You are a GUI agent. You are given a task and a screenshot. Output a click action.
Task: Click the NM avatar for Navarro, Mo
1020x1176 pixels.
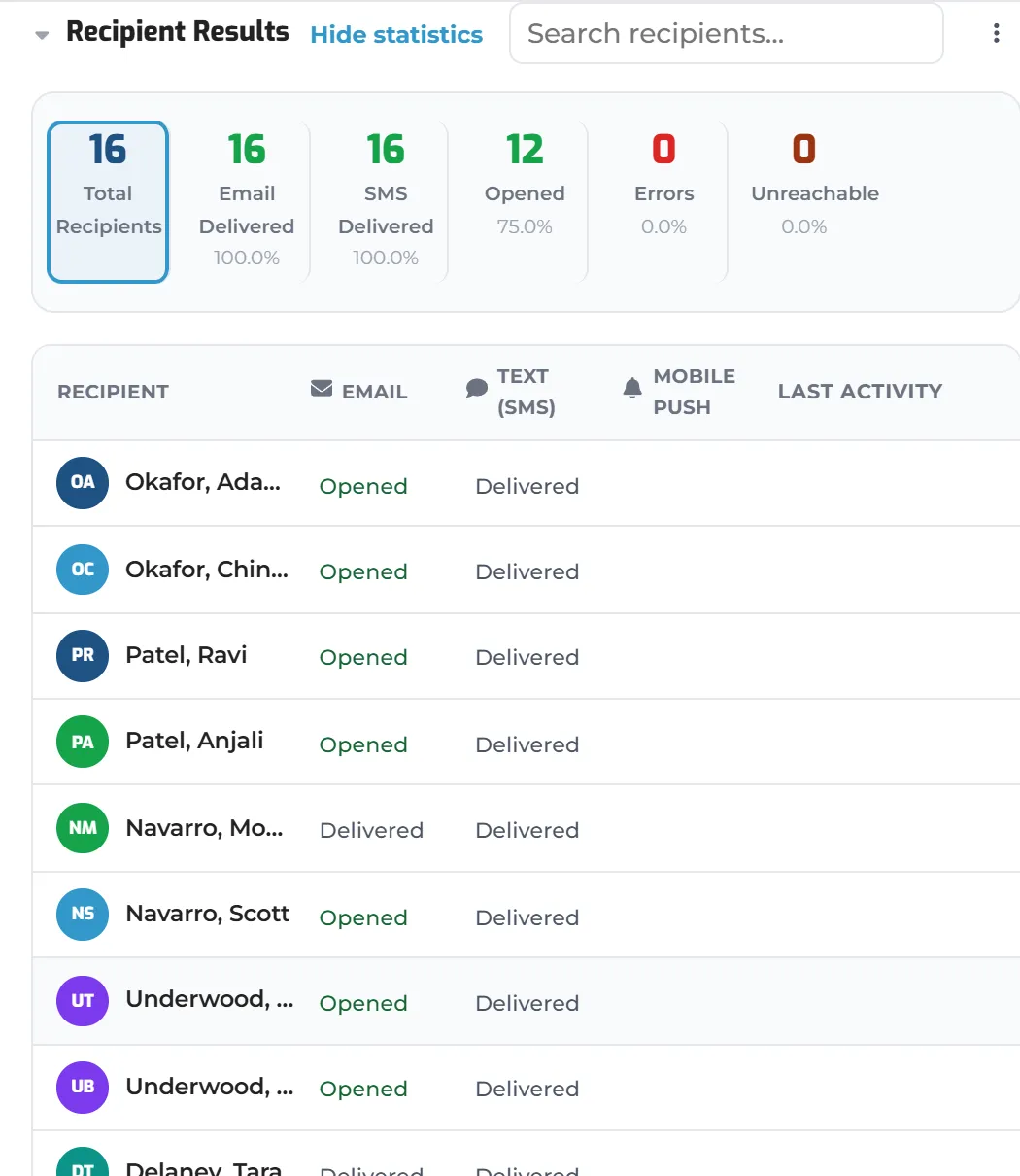(83, 828)
